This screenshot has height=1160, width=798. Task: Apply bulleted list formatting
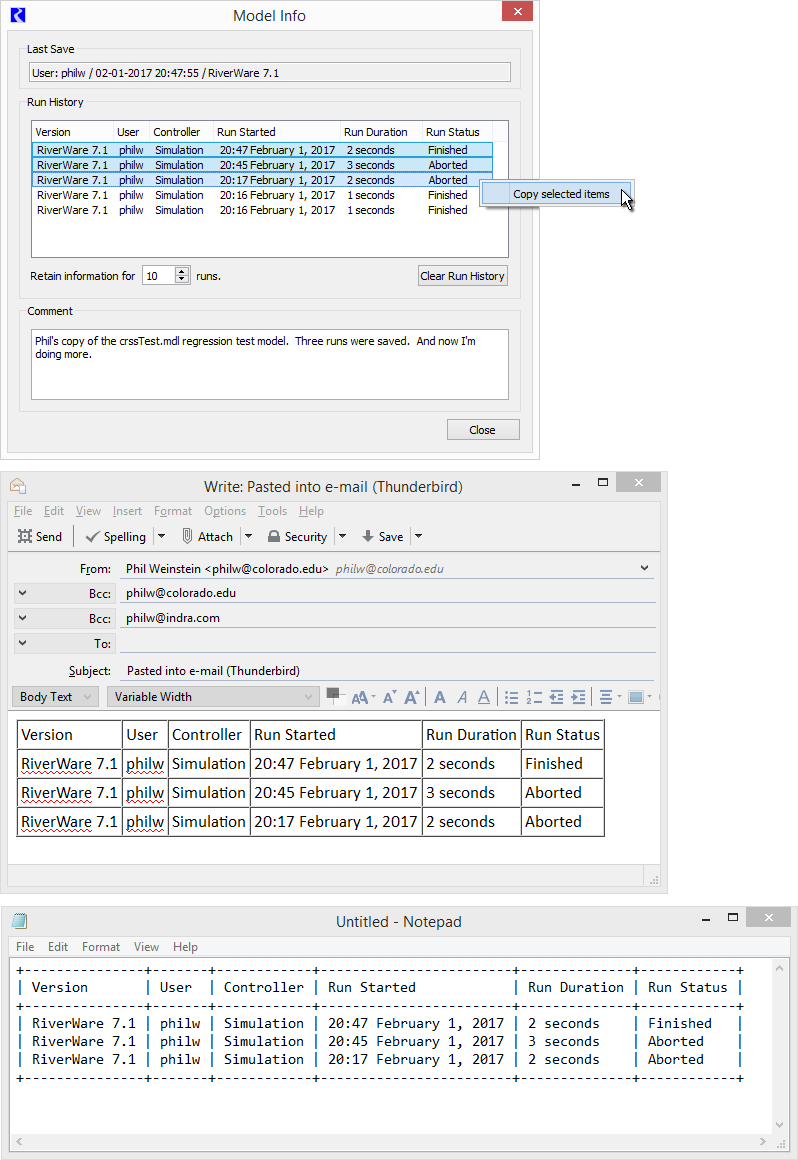click(511, 697)
